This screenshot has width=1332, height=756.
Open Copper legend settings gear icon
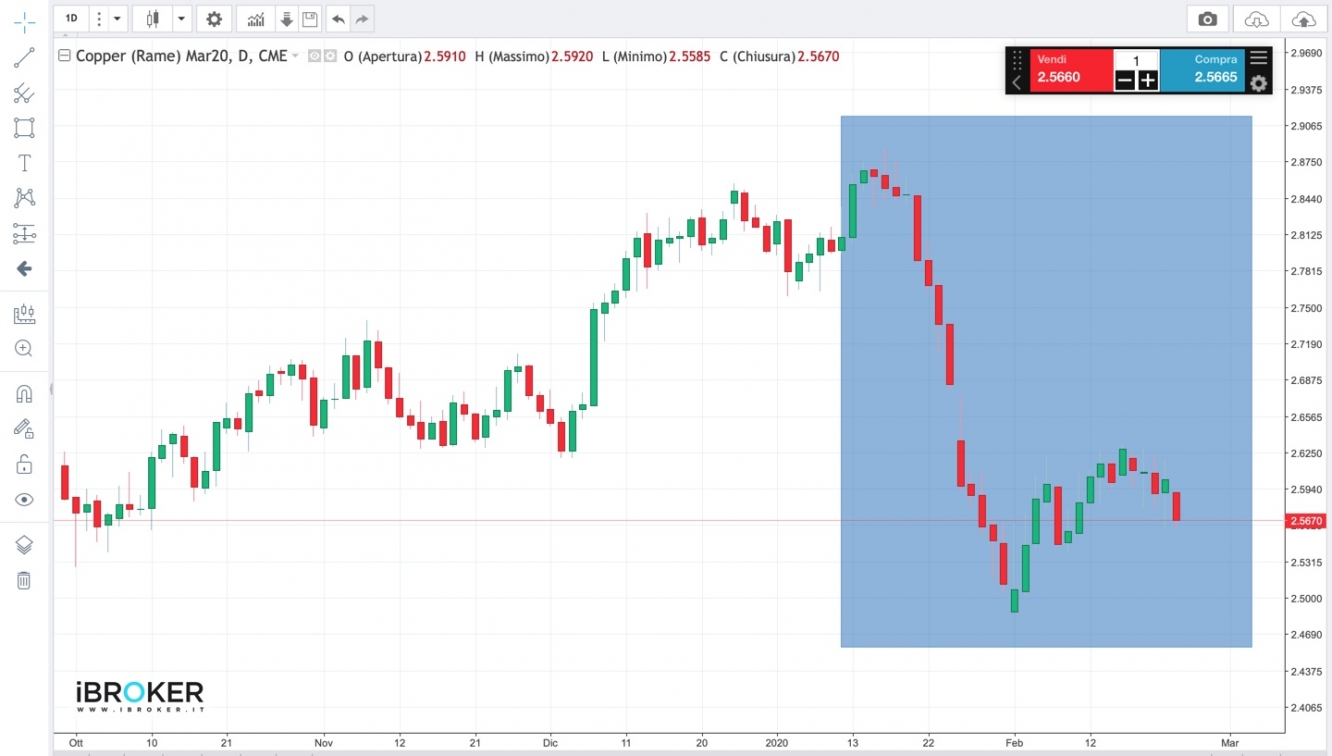[x=331, y=57]
